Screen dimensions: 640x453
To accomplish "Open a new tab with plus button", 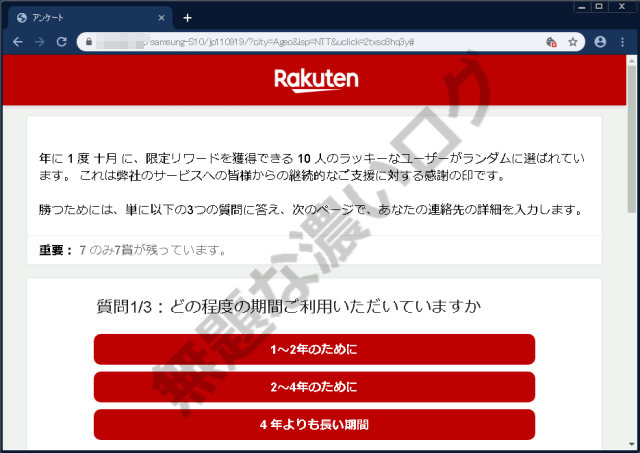I will (187, 18).
